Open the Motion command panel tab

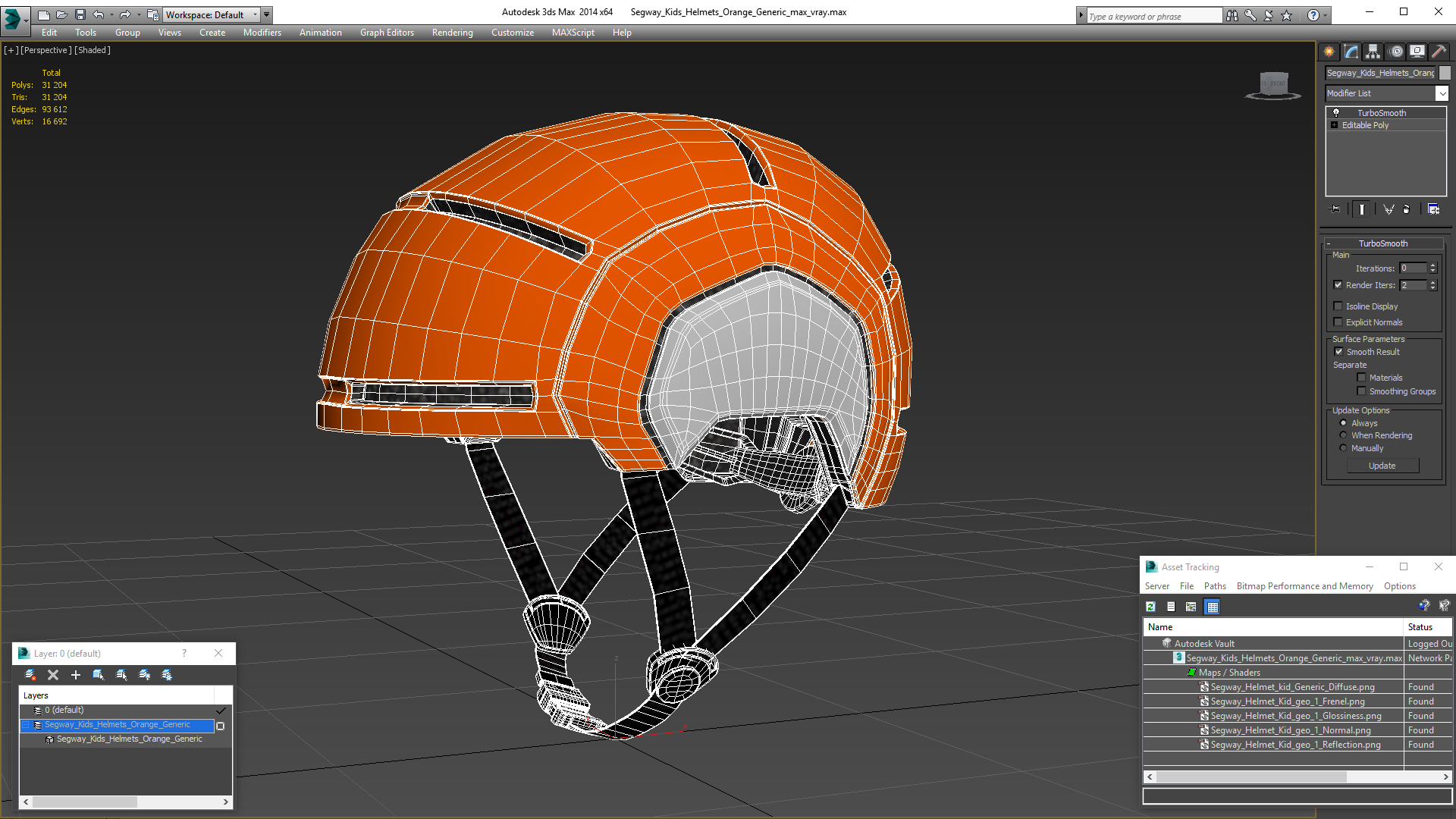[1396, 52]
